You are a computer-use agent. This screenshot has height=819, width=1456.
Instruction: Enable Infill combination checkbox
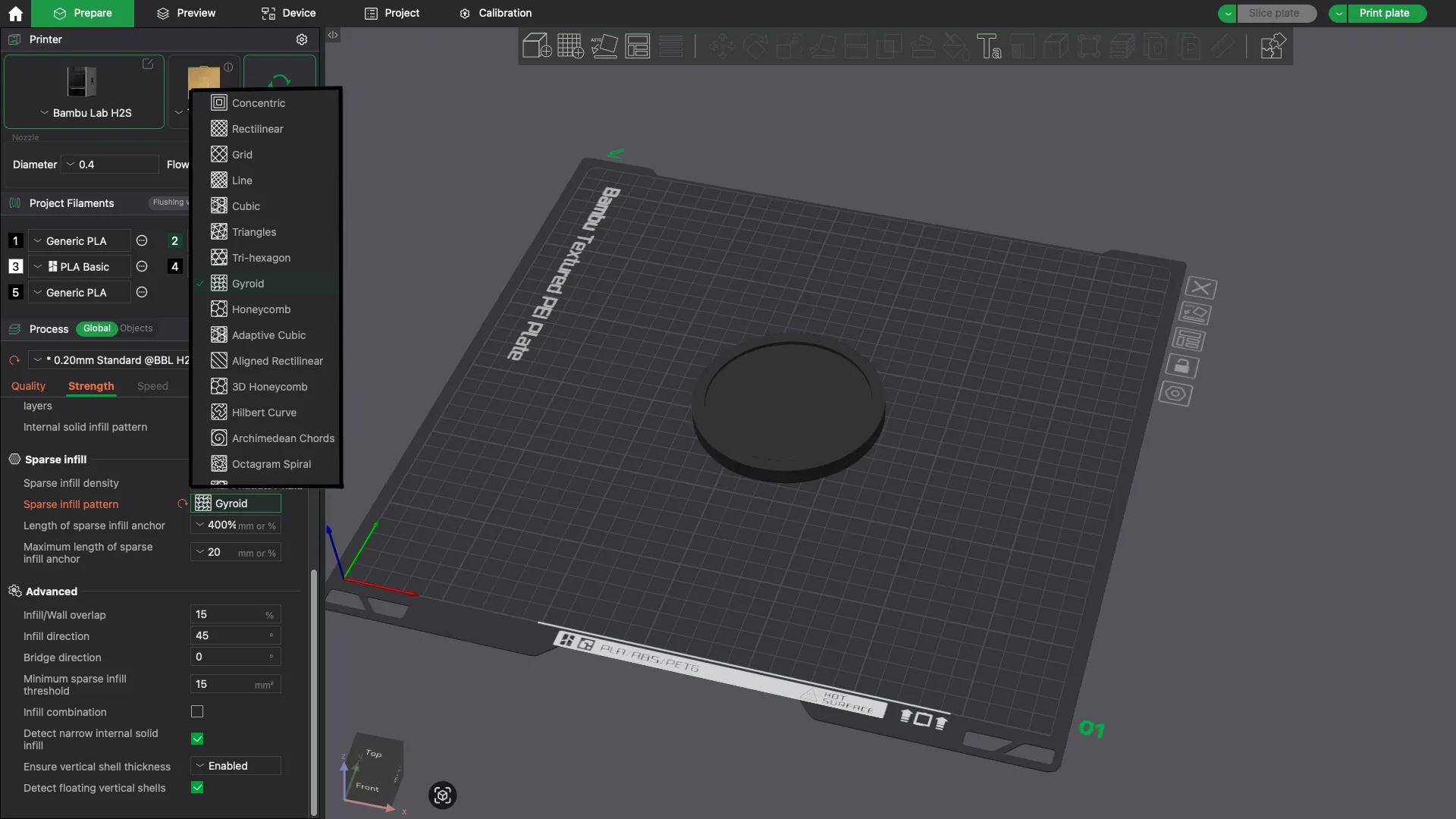[x=197, y=711]
